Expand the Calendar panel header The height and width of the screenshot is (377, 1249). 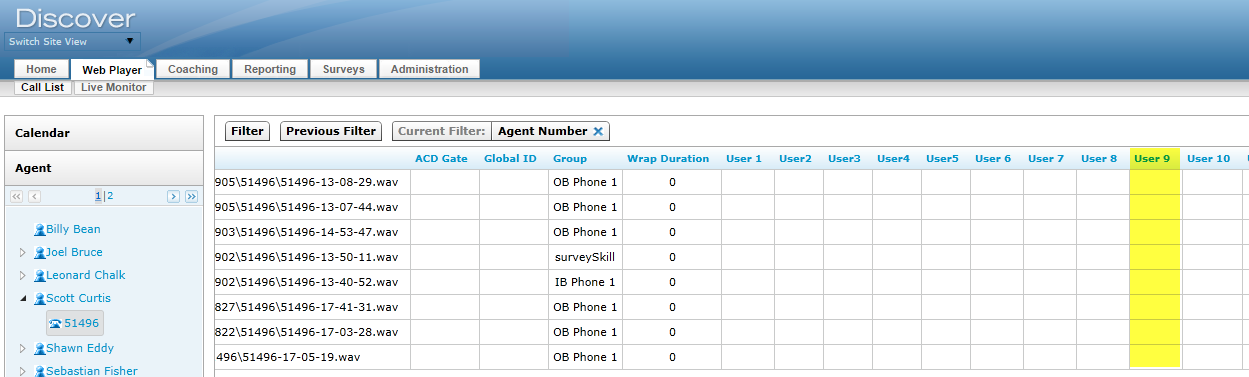pyautogui.click(x=104, y=133)
